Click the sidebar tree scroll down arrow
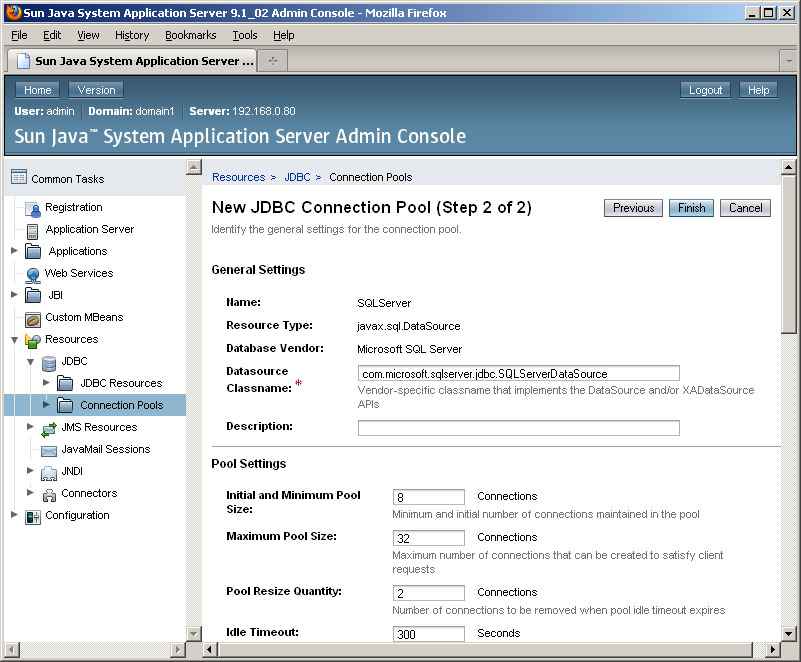Viewport: 801px width, 662px height. coord(194,634)
